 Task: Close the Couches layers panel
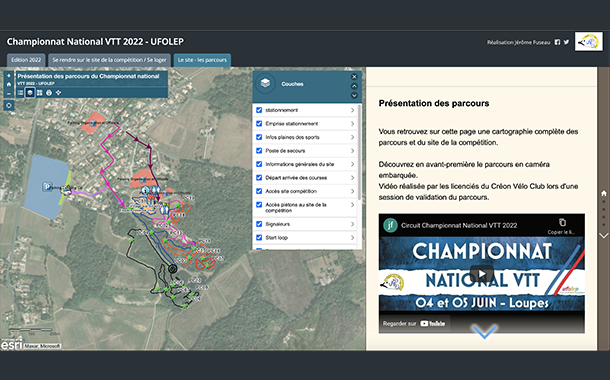pos(354,77)
